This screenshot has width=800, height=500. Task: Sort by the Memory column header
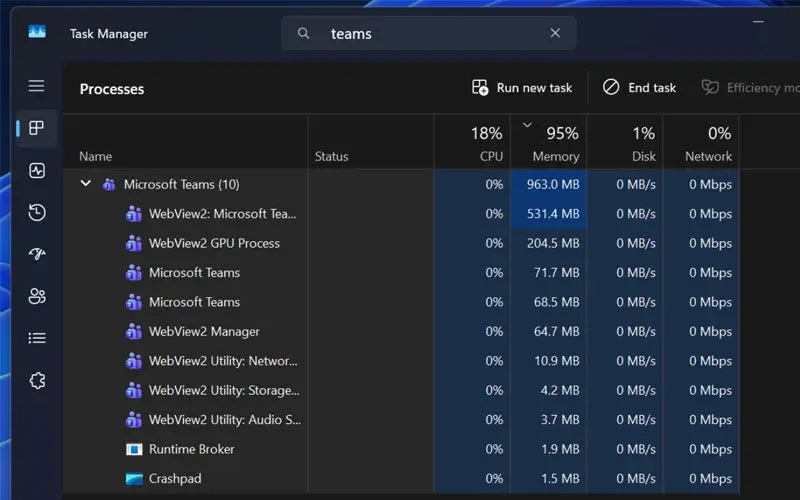pos(548,143)
